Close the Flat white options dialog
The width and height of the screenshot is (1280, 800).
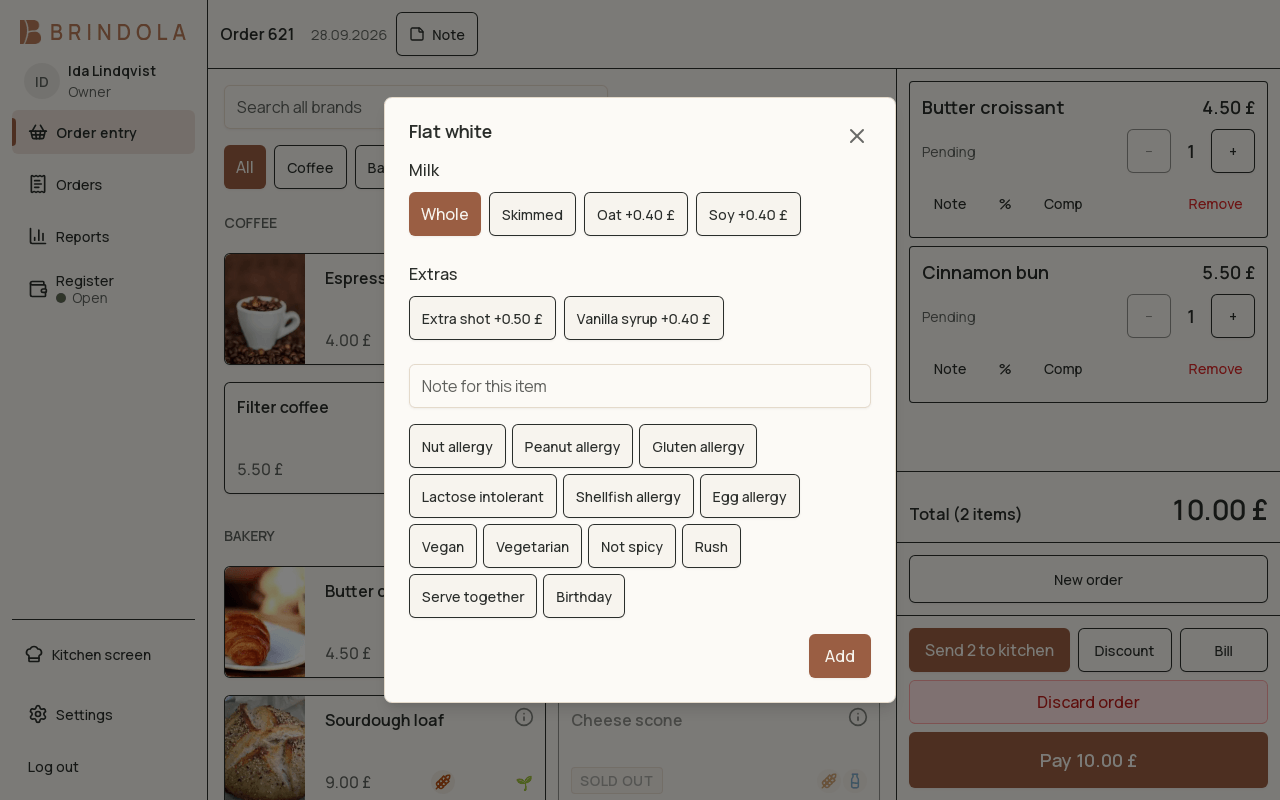pos(857,136)
